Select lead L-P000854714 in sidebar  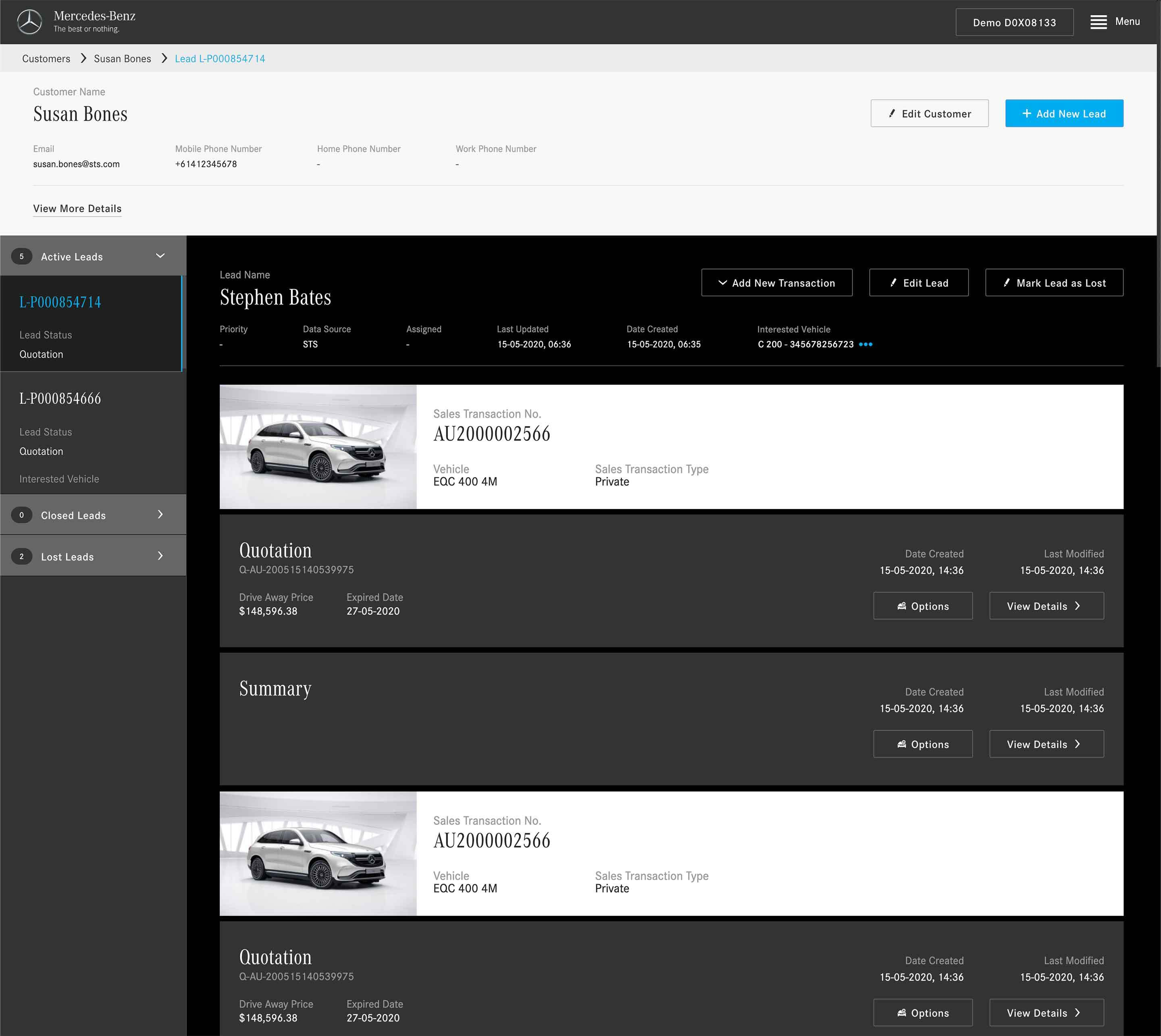point(91,324)
